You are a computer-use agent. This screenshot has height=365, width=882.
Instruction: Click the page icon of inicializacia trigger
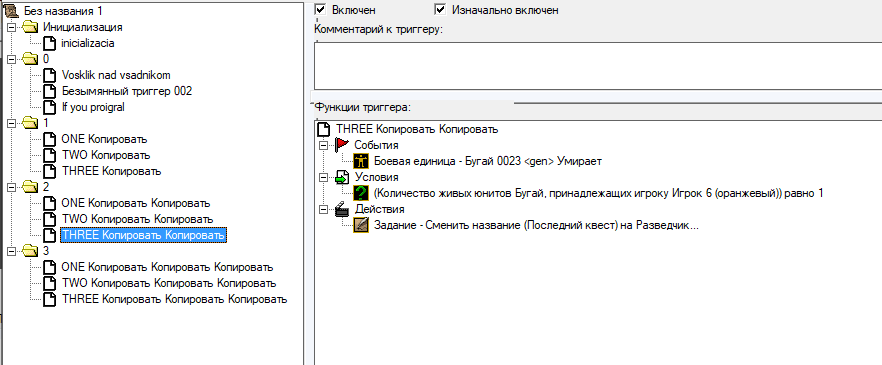[x=50, y=43]
